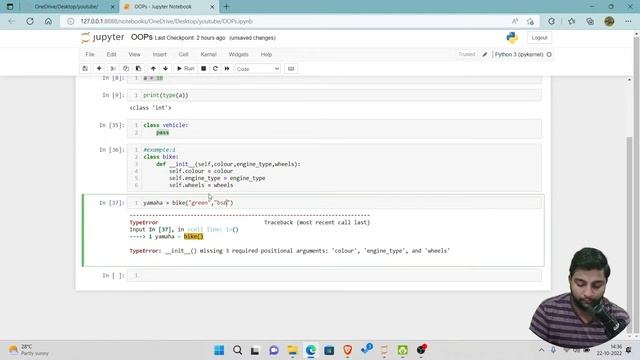The height and width of the screenshot is (360, 640).
Task: Move selected cell up arrow
Action: [153, 69]
